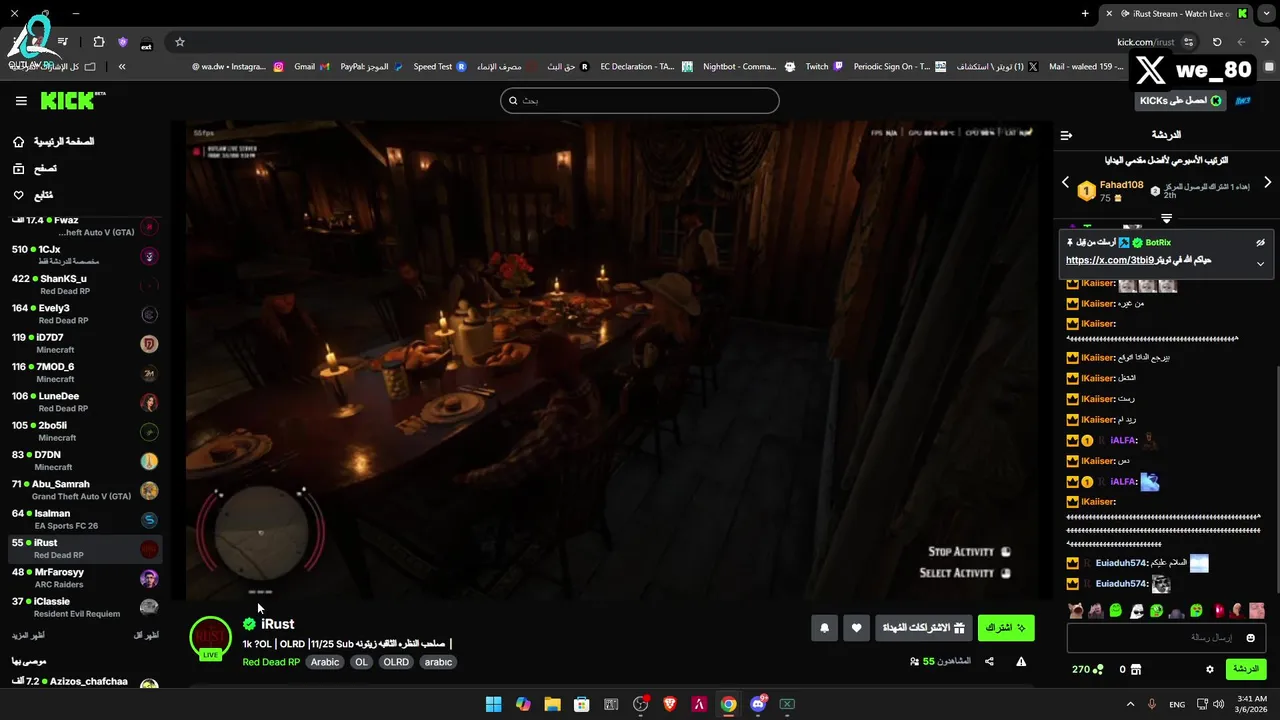Open Evely3 channel in sidebar
Screen dimensions: 1280x720
(x=85, y=314)
